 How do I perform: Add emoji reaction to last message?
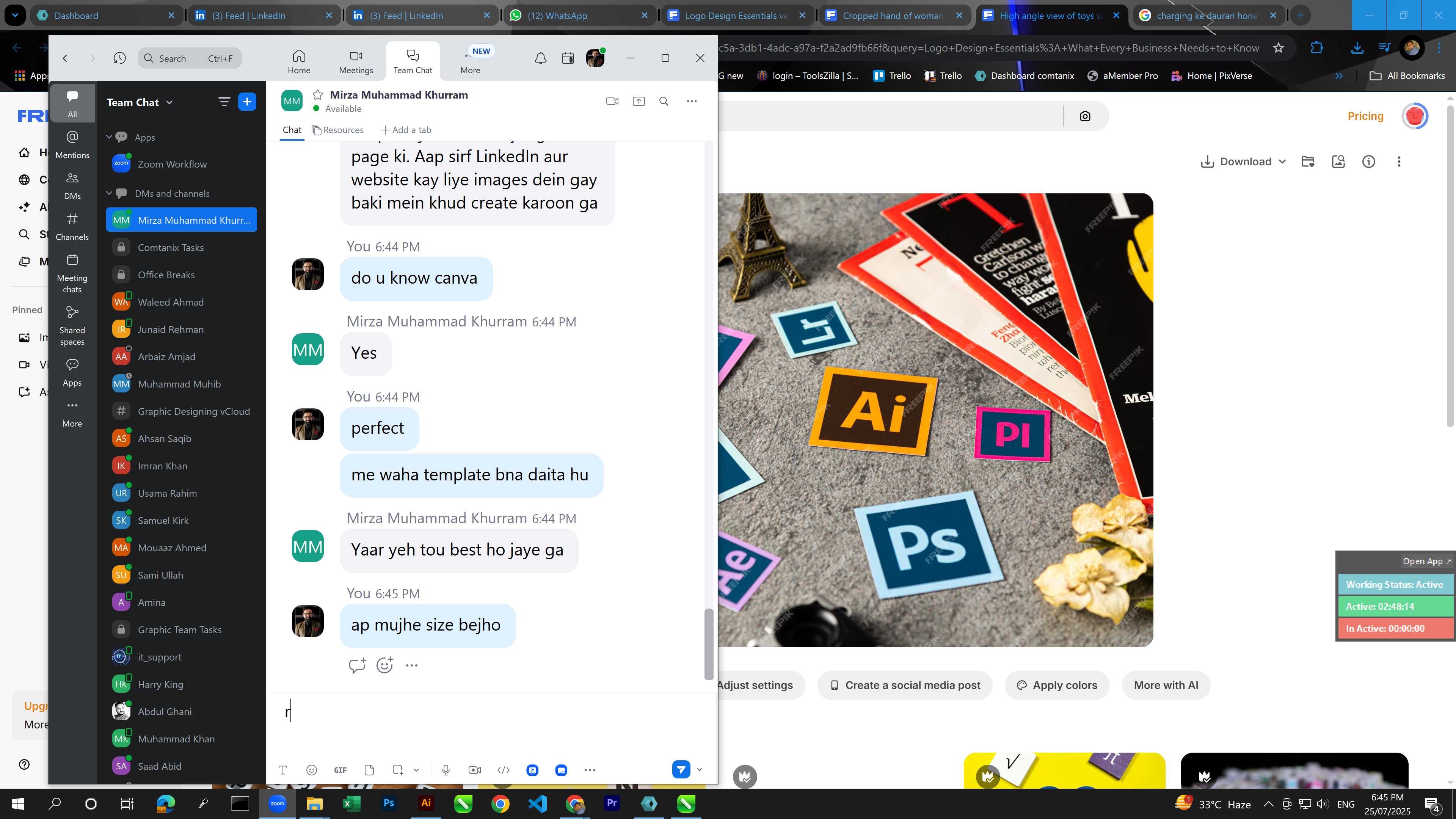click(x=385, y=665)
